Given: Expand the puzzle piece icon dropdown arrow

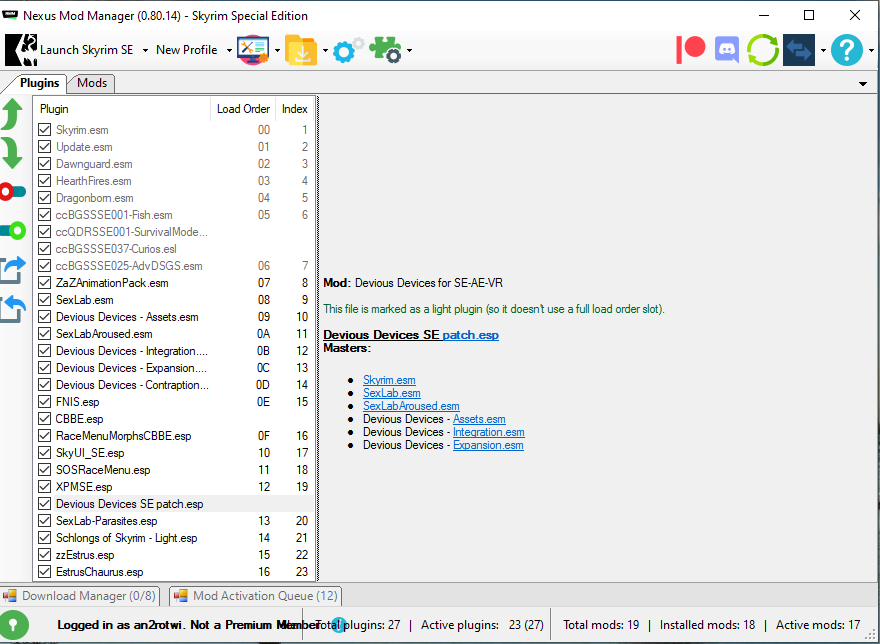Looking at the screenshot, I should point(409,51).
